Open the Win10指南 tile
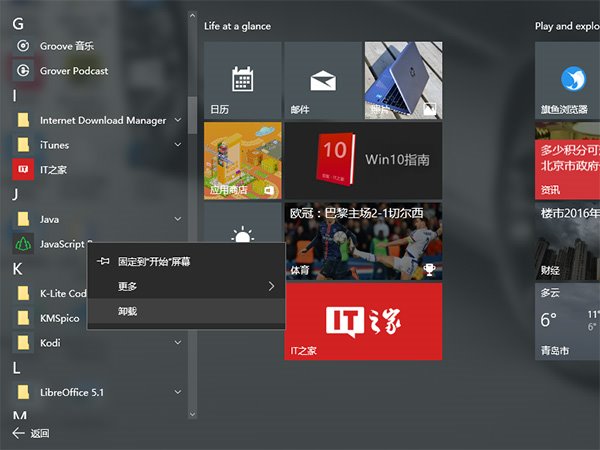The image size is (600, 450). (363, 161)
